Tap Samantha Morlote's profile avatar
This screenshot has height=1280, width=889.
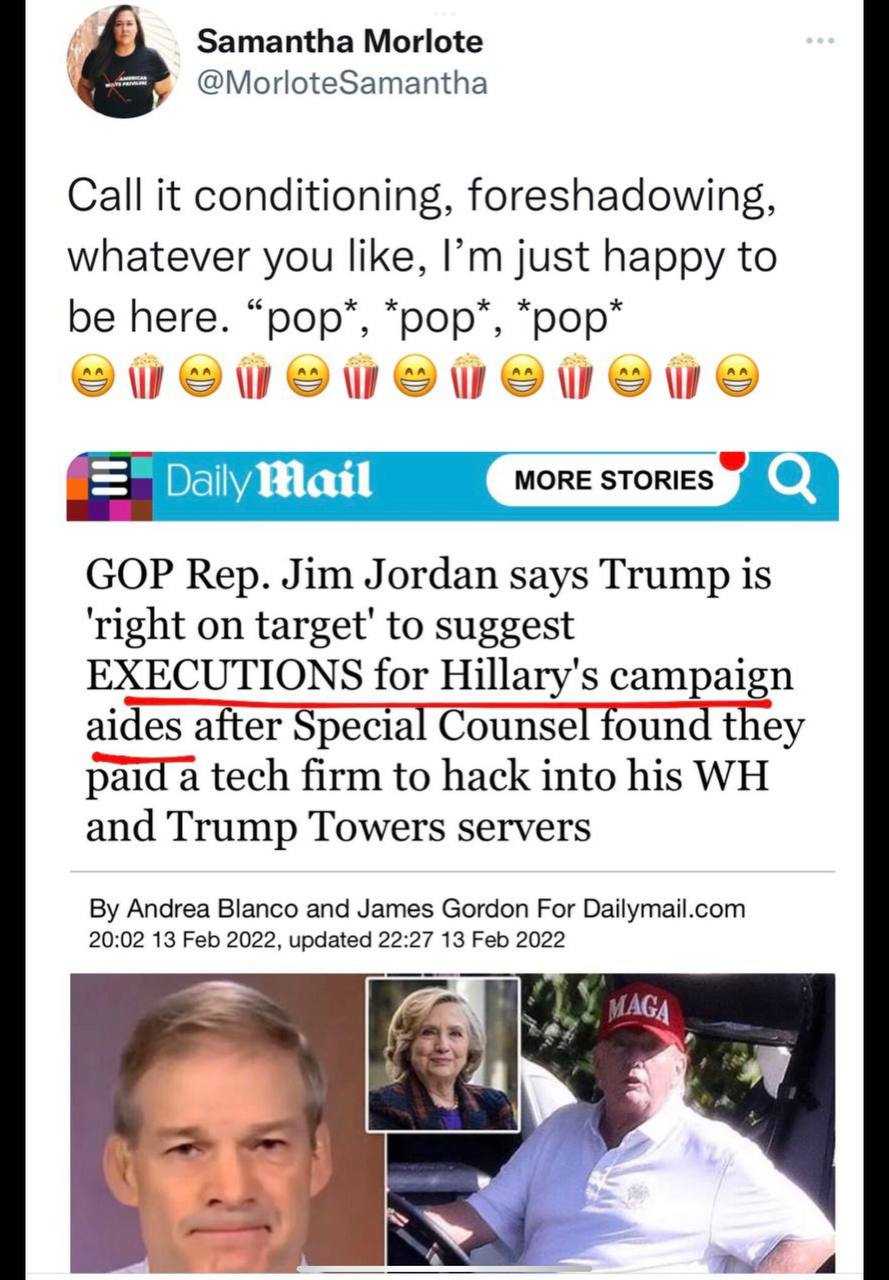(x=123, y=61)
